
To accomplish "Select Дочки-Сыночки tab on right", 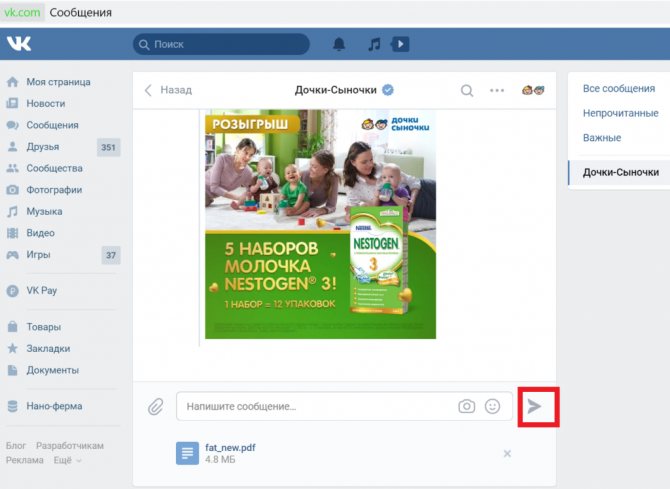I will pos(621,172).
